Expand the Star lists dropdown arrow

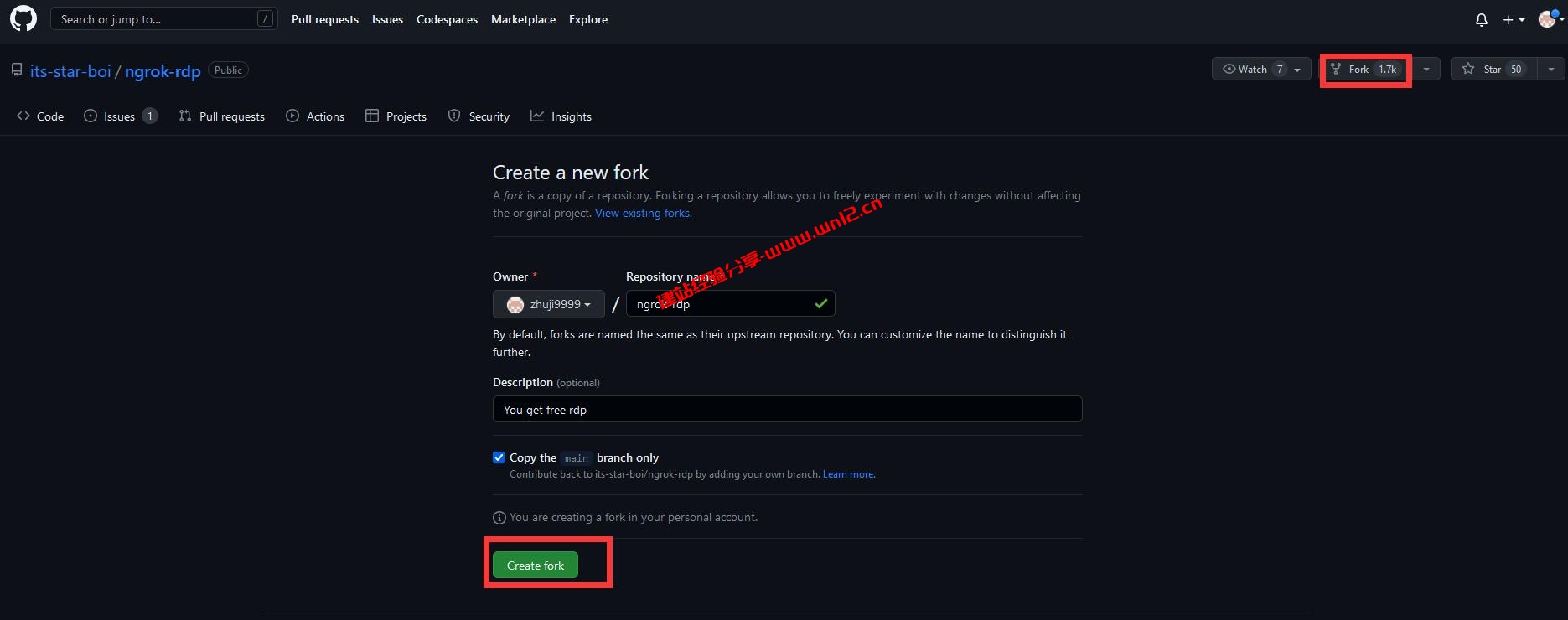point(1550,70)
